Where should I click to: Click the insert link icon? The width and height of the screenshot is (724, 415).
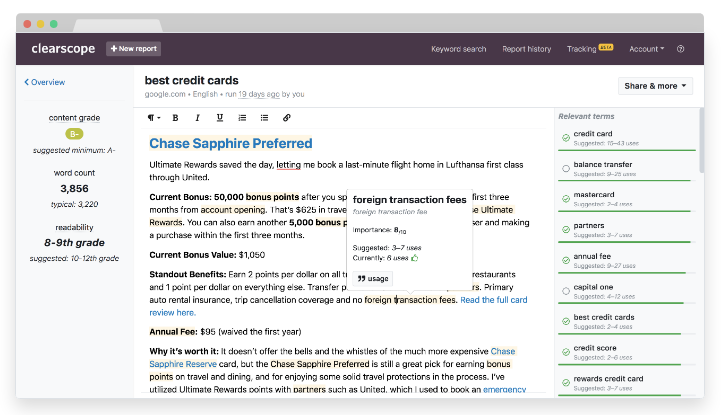287,118
